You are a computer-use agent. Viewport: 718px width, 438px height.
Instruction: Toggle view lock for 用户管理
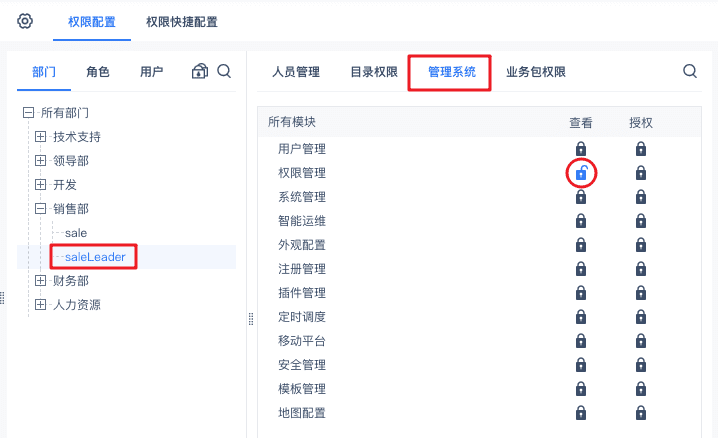581,149
